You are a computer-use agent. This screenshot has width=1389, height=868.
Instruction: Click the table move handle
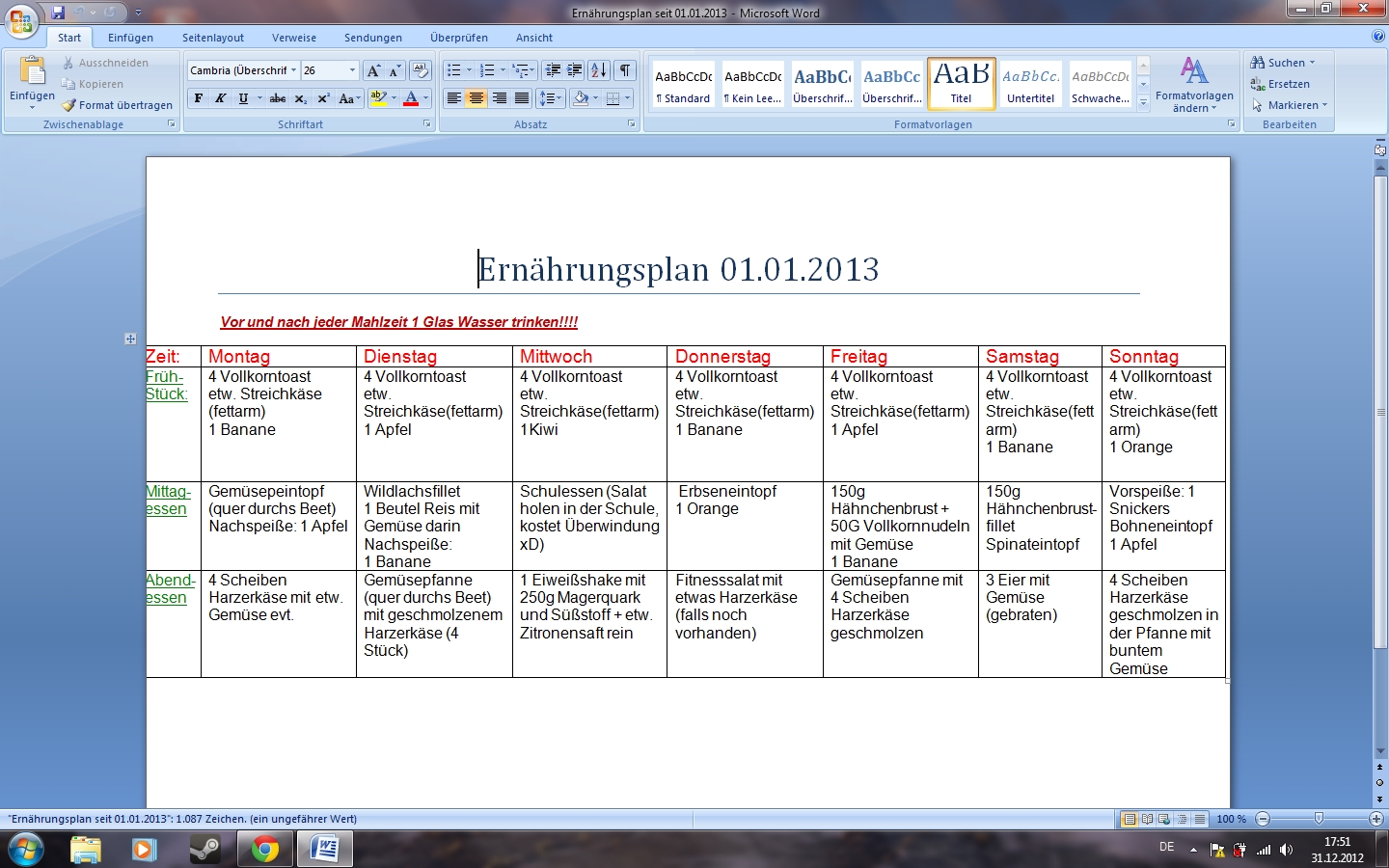130,339
